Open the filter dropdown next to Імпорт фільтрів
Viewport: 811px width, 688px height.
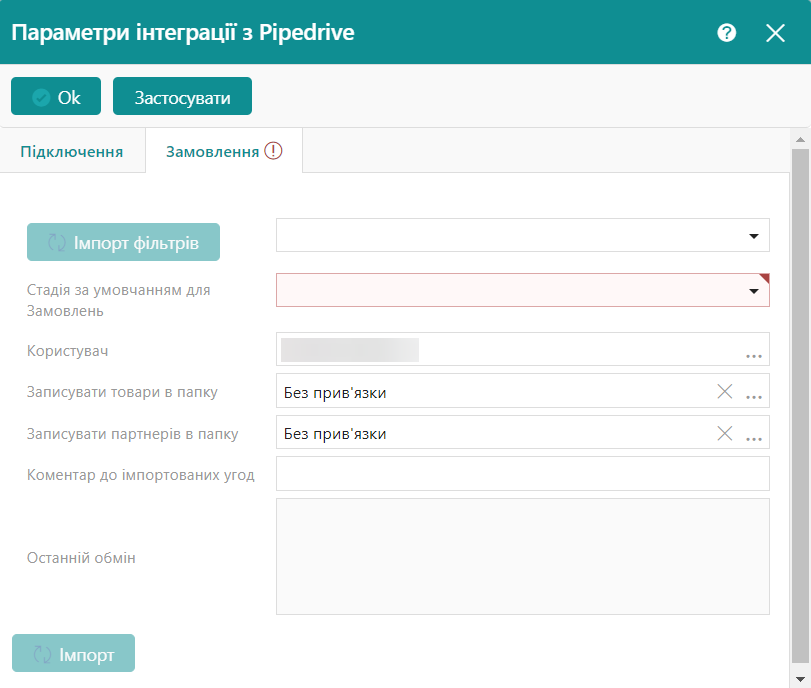tap(522, 235)
